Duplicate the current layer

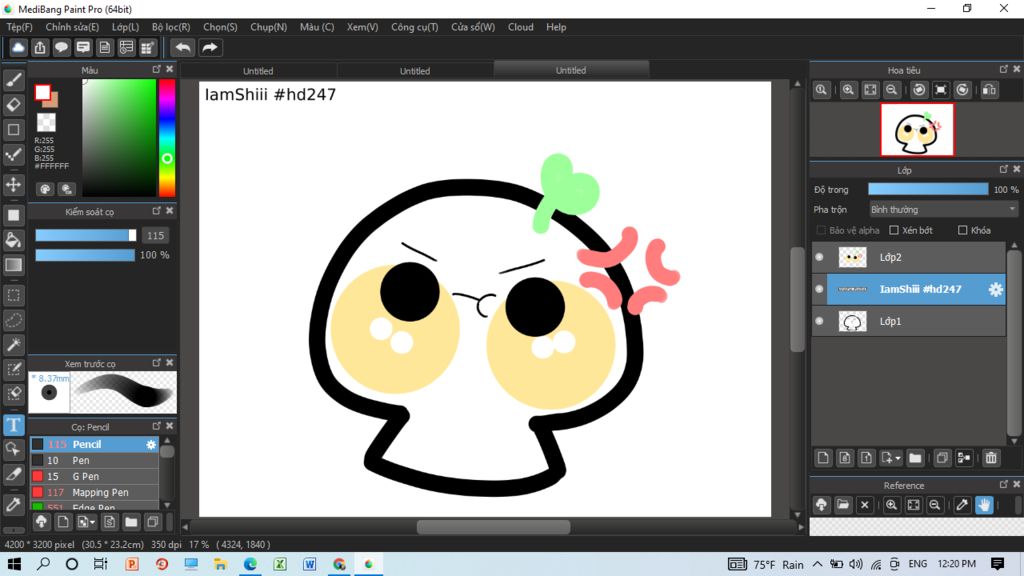[942, 458]
